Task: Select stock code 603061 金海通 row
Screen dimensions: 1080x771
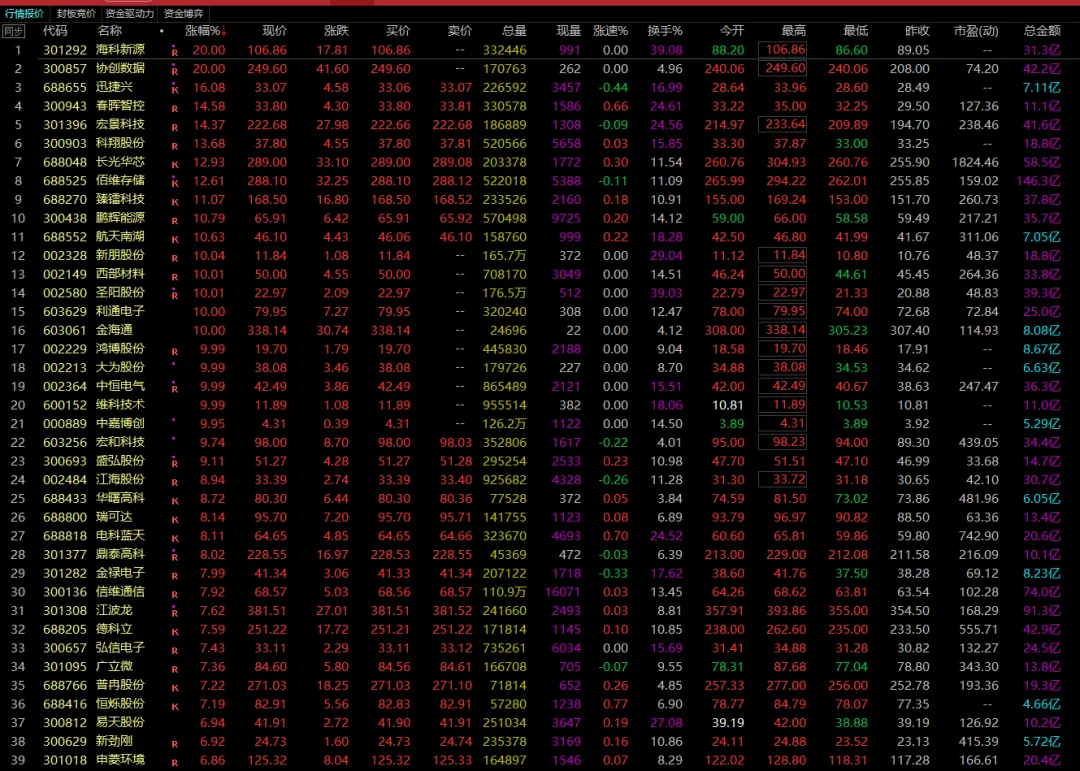Action: [540, 330]
